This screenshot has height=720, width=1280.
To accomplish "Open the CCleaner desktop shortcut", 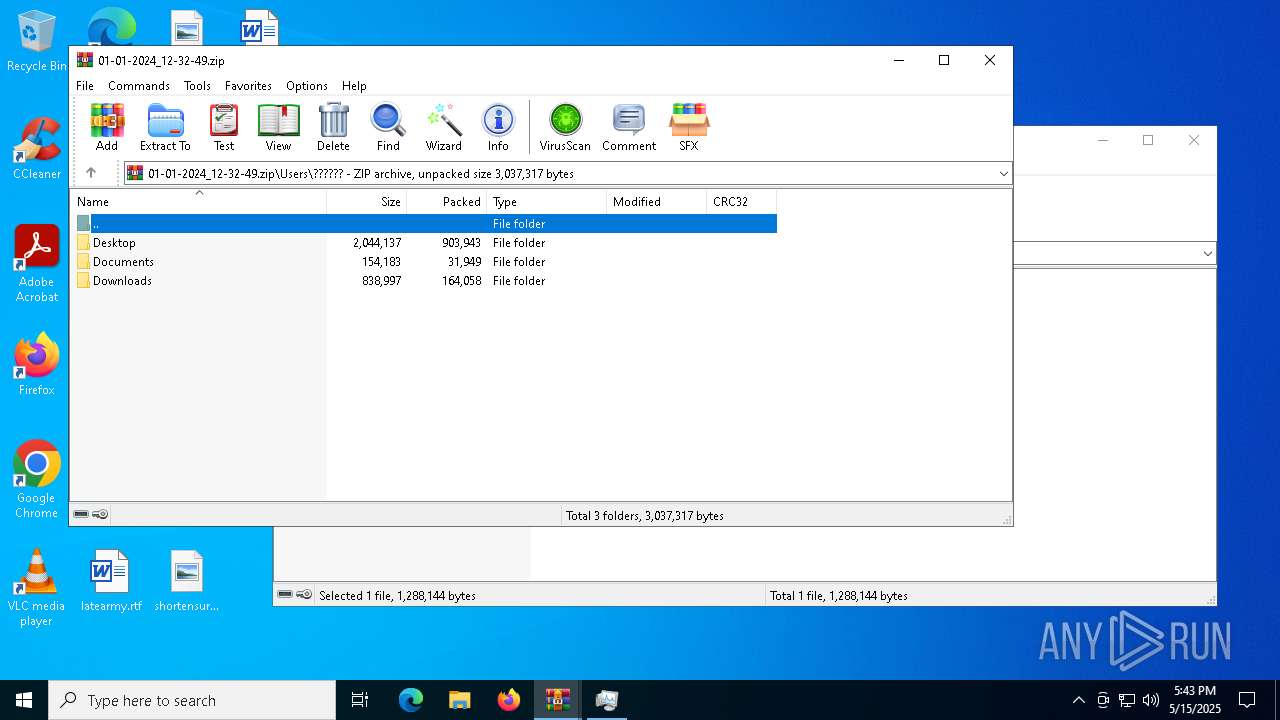I will 36,149.
